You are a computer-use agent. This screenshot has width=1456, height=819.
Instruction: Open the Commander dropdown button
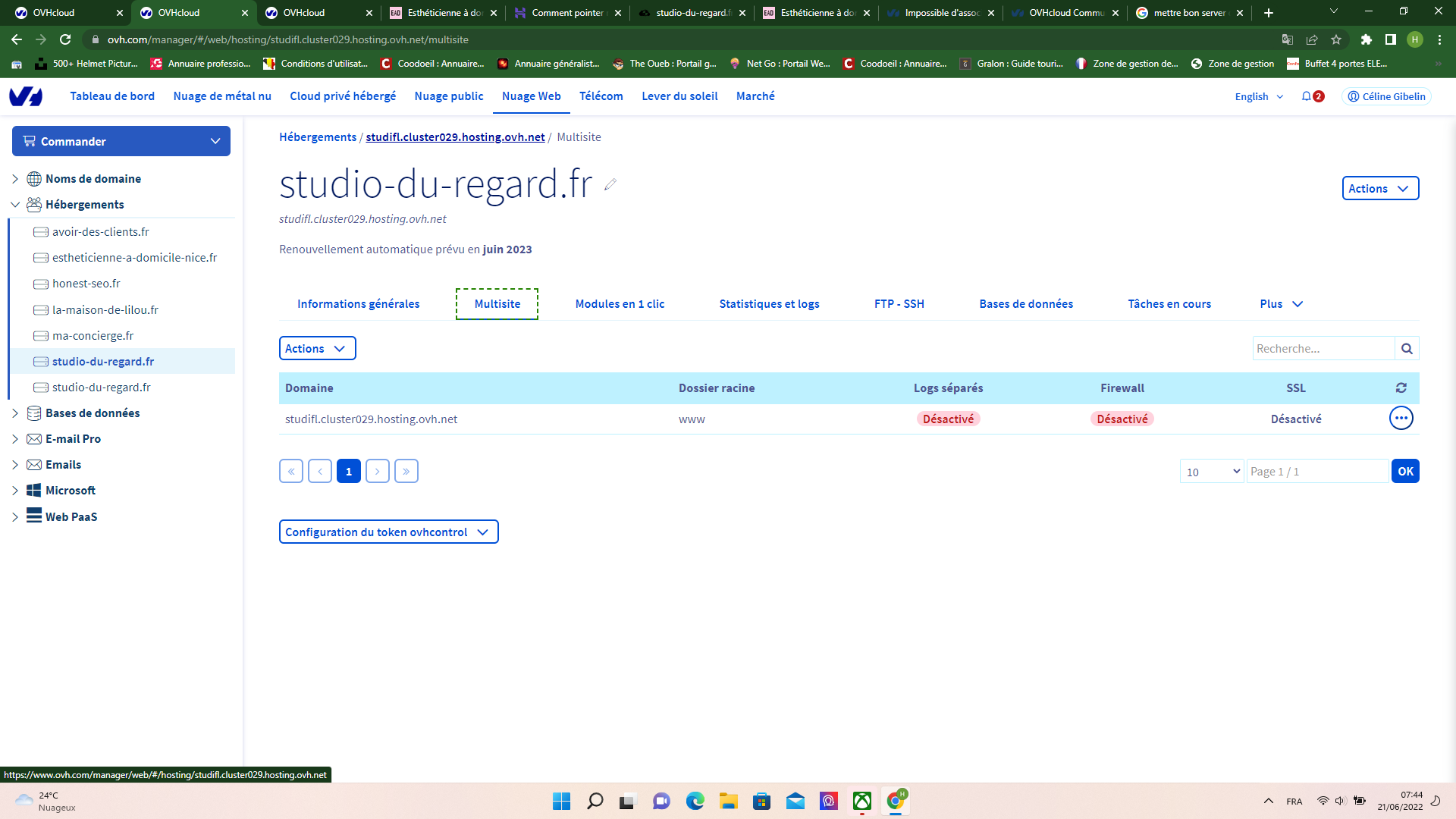[121, 141]
